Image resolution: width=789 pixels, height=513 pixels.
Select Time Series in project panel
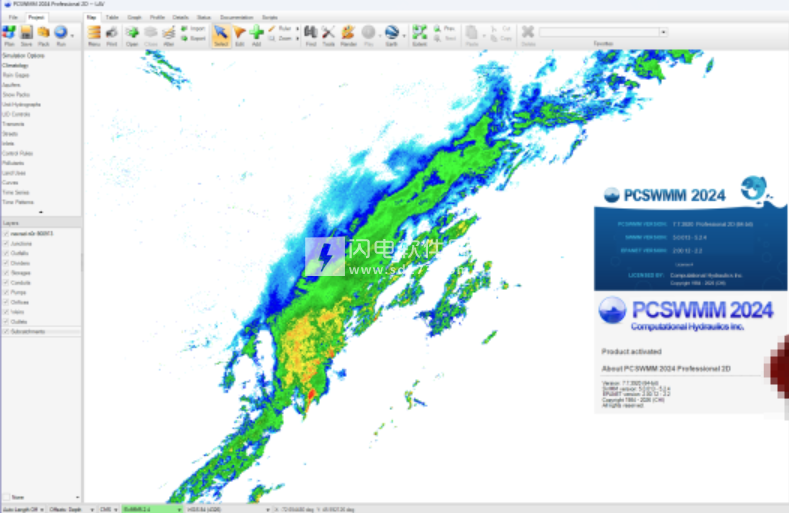(15, 192)
